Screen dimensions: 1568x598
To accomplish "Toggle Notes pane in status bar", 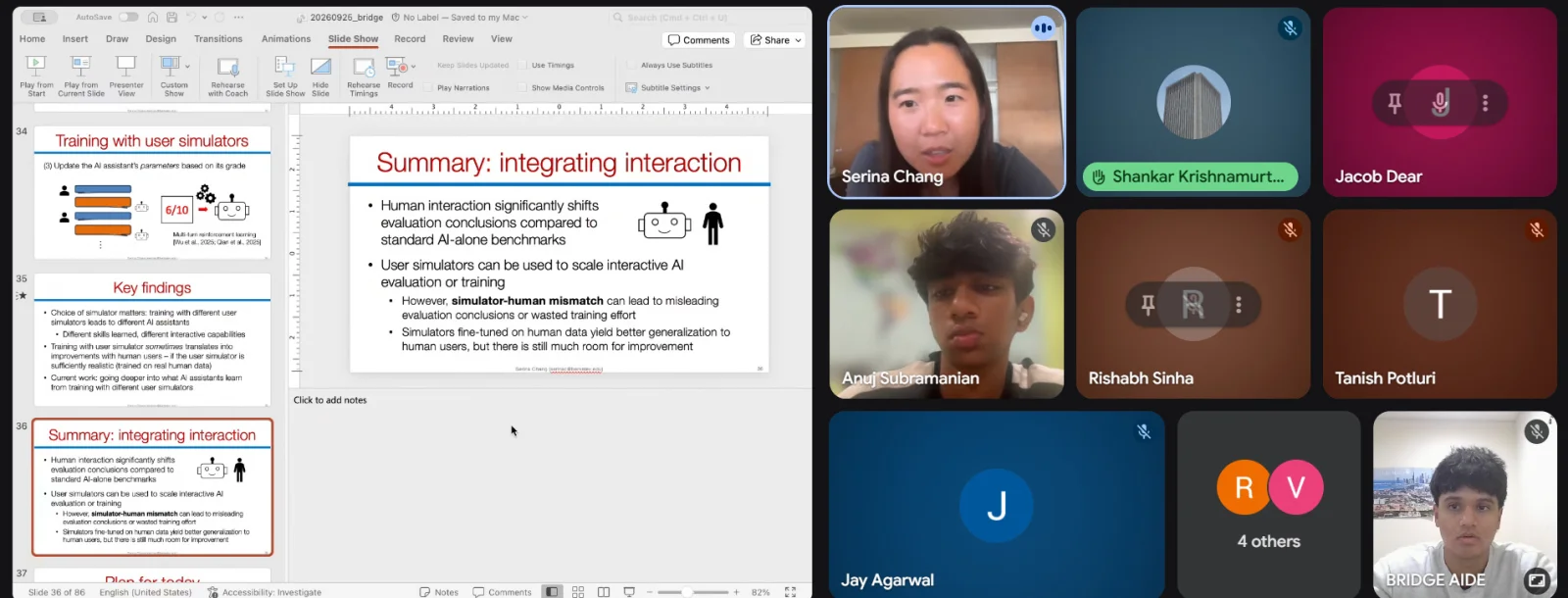I will [439, 592].
